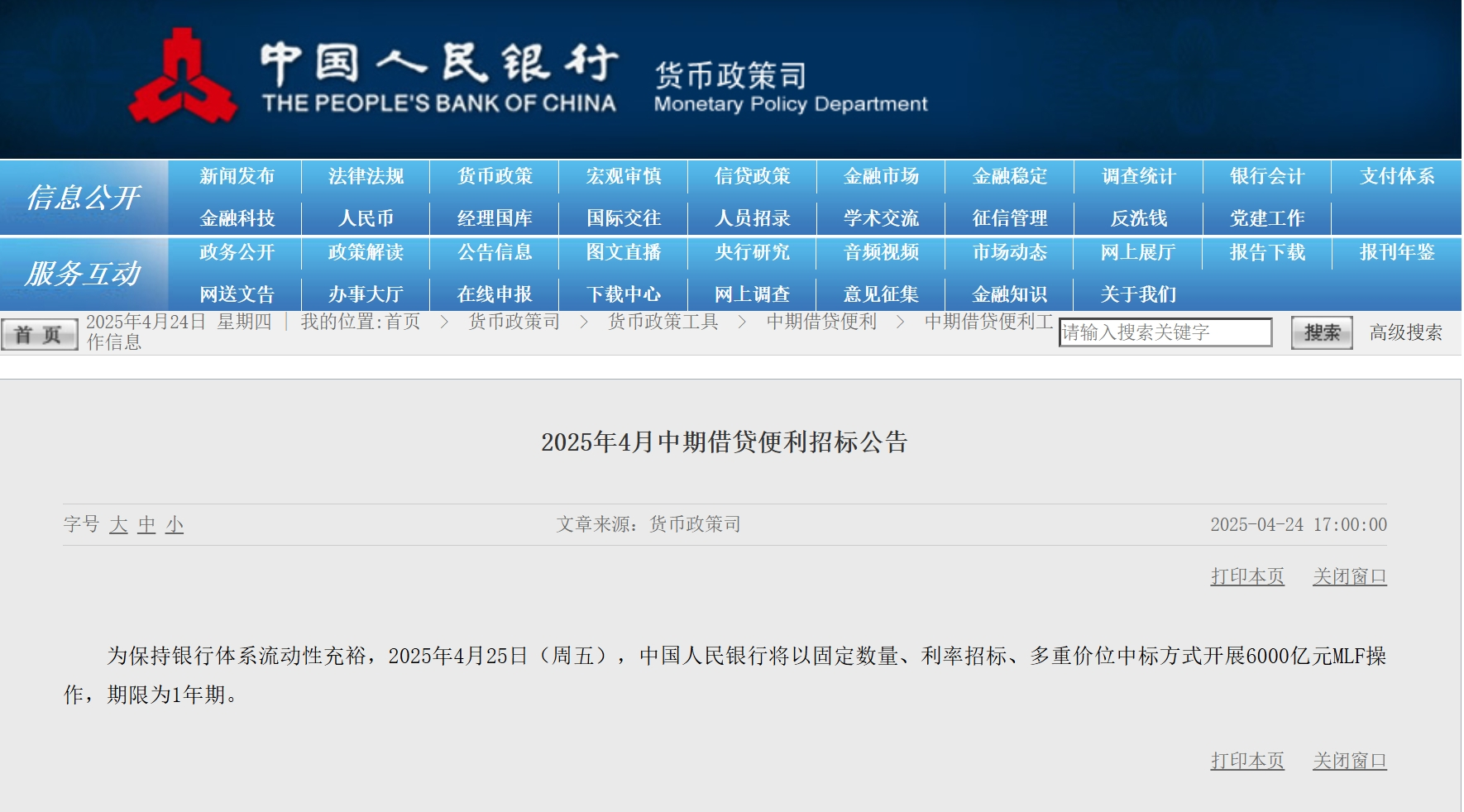Open the 货币政策 menu item
The height and width of the screenshot is (812, 1464).
[x=494, y=176]
